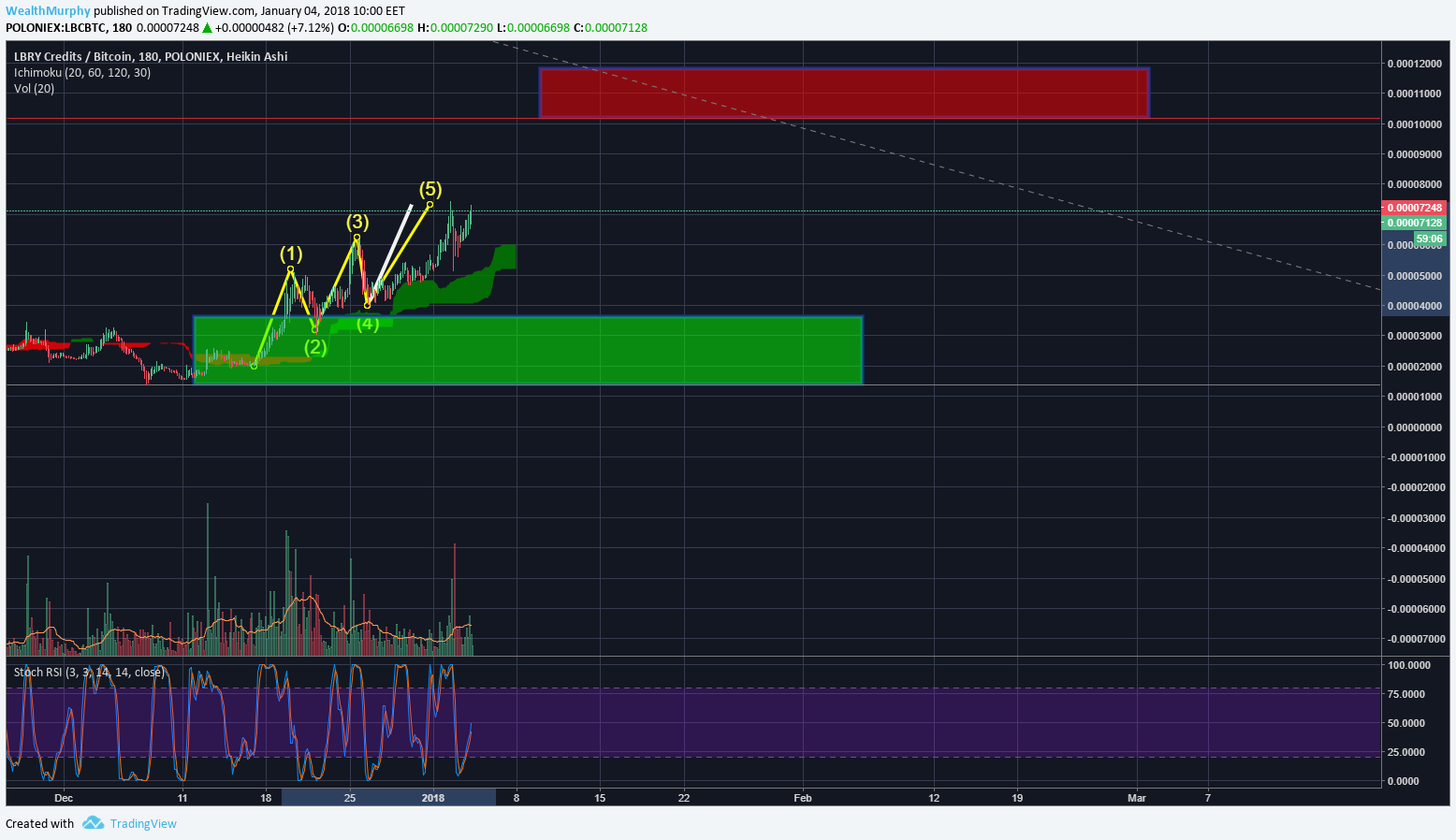The width and height of the screenshot is (1456, 840).
Task: Click the Mar label on the time axis
Action: [1137, 798]
